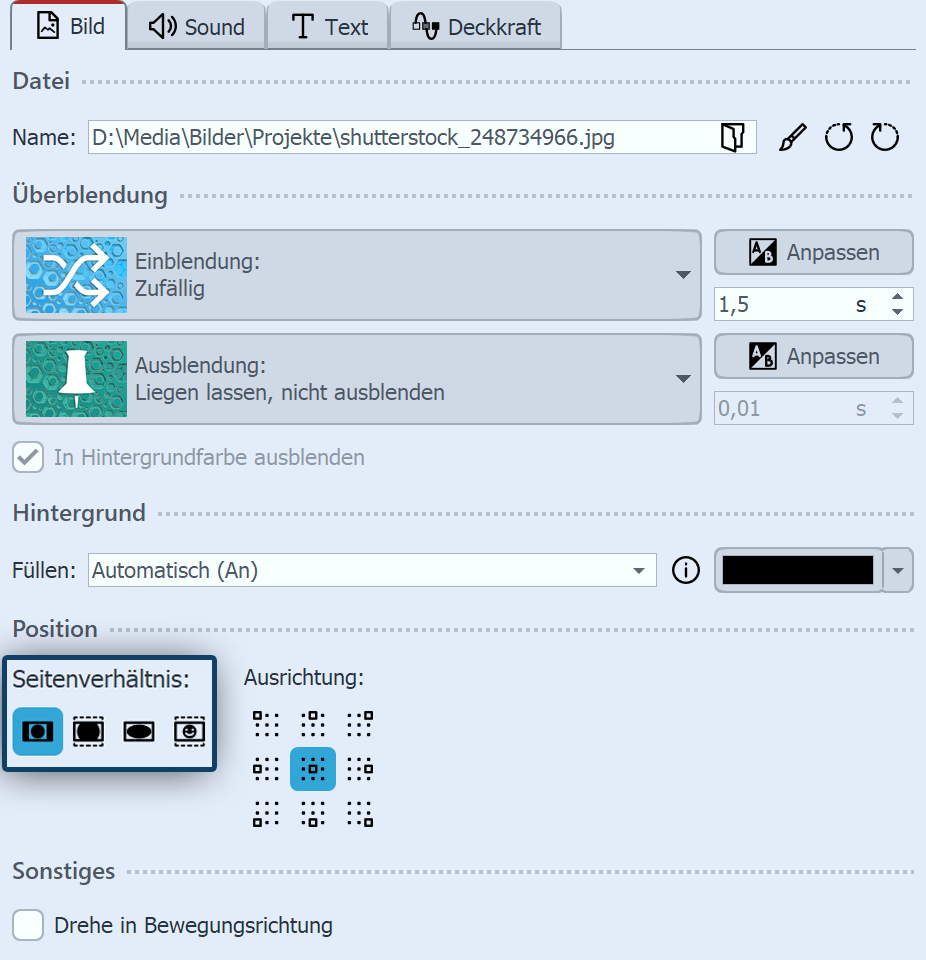Switch to the Deckkraft tab
The width and height of the screenshot is (926, 960).
pyautogui.click(x=475, y=27)
